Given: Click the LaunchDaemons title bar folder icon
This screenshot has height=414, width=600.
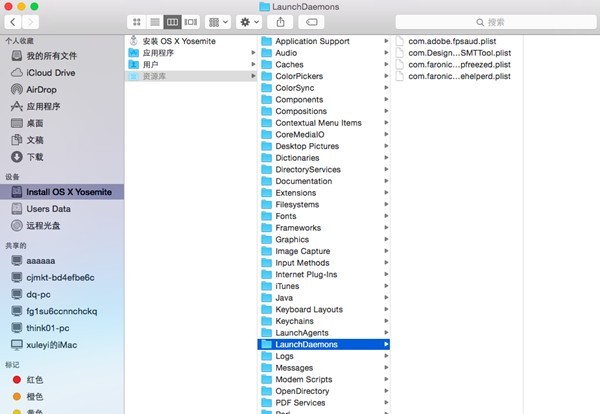Looking at the screenshot, I should 264,7.
